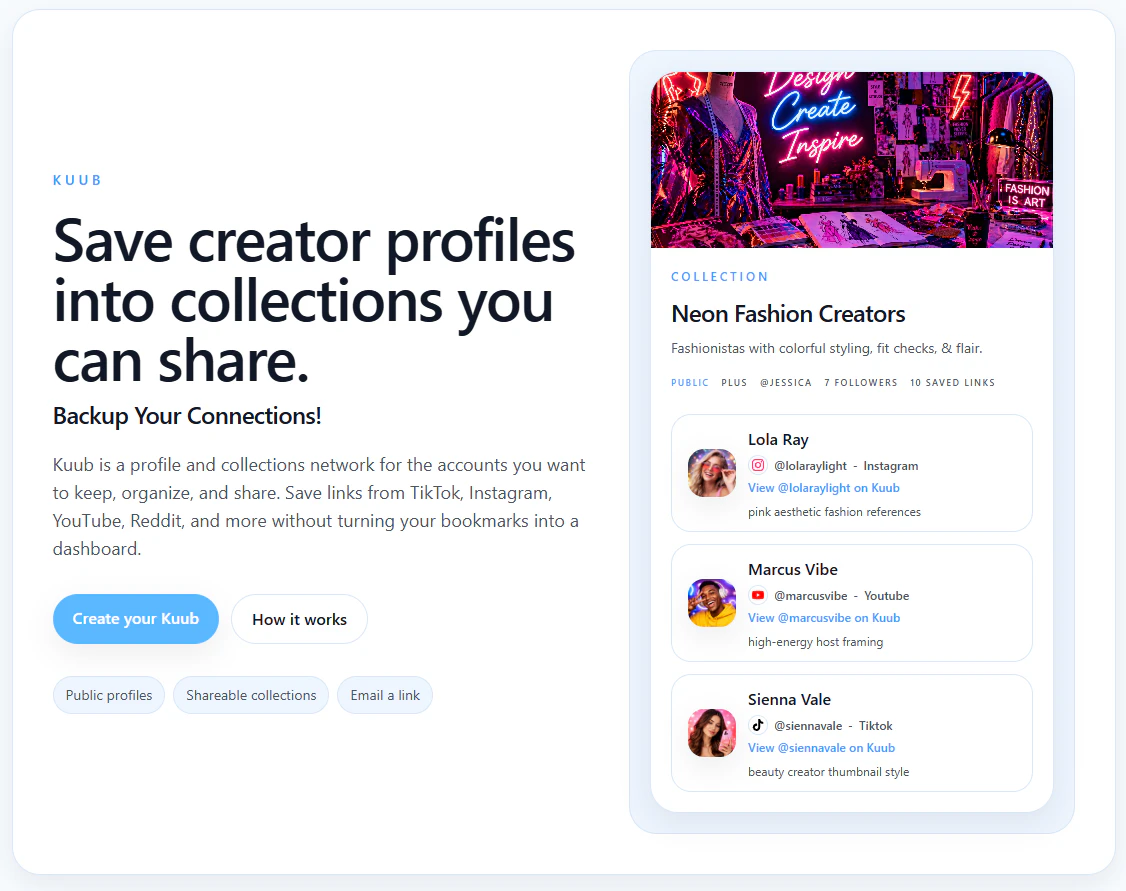Open Lola Ray's profile avatar
This screenshot has width=1126, height=891.
[x=711, y=473]
